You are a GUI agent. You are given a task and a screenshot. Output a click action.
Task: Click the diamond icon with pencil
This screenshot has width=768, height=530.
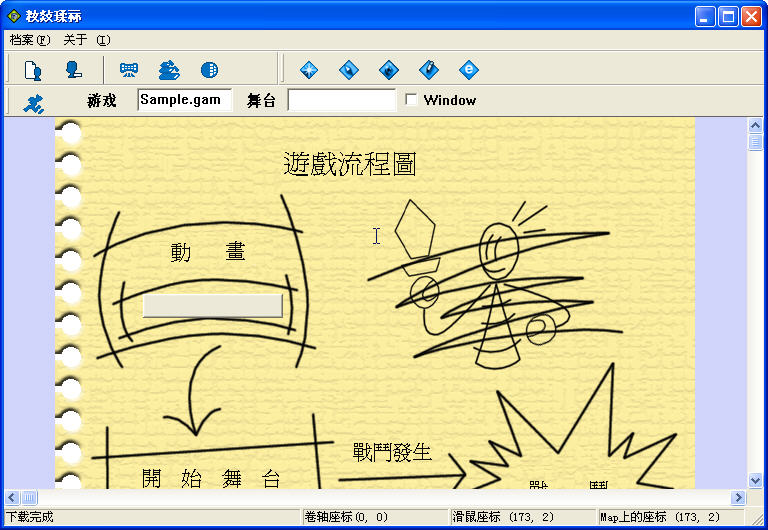(429, 70)
